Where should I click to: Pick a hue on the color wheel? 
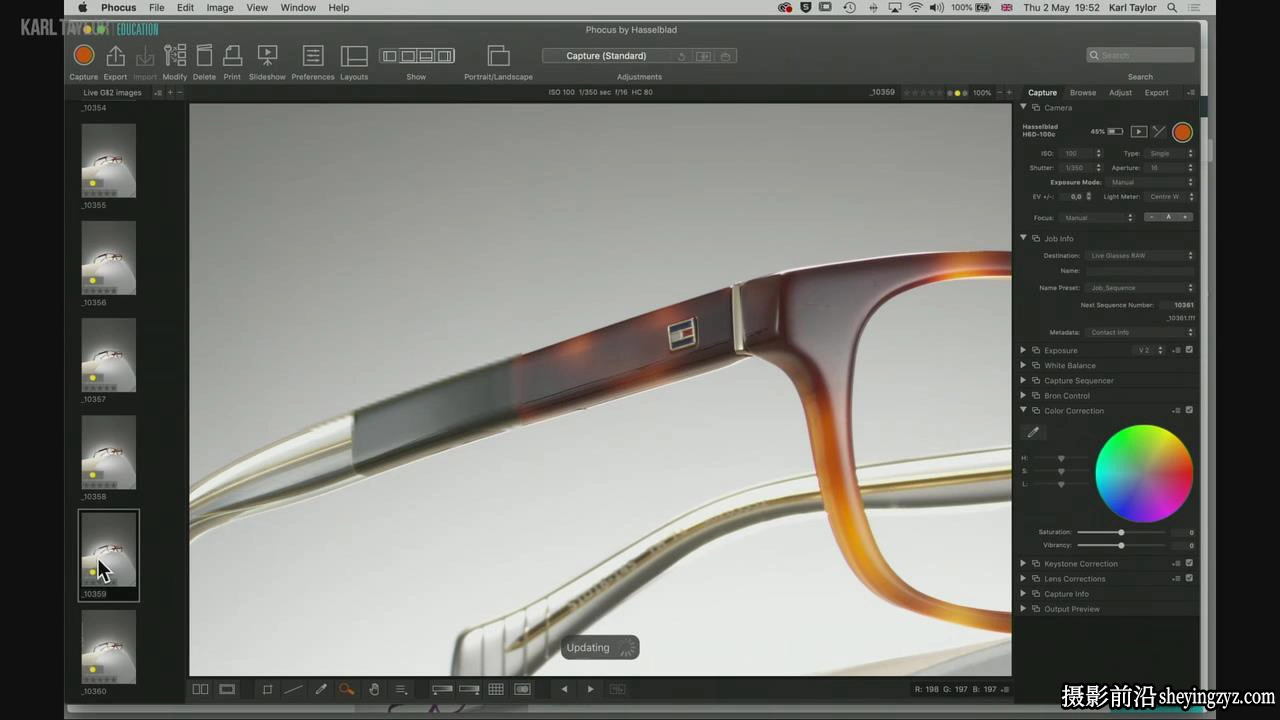tap(1144, 473)
